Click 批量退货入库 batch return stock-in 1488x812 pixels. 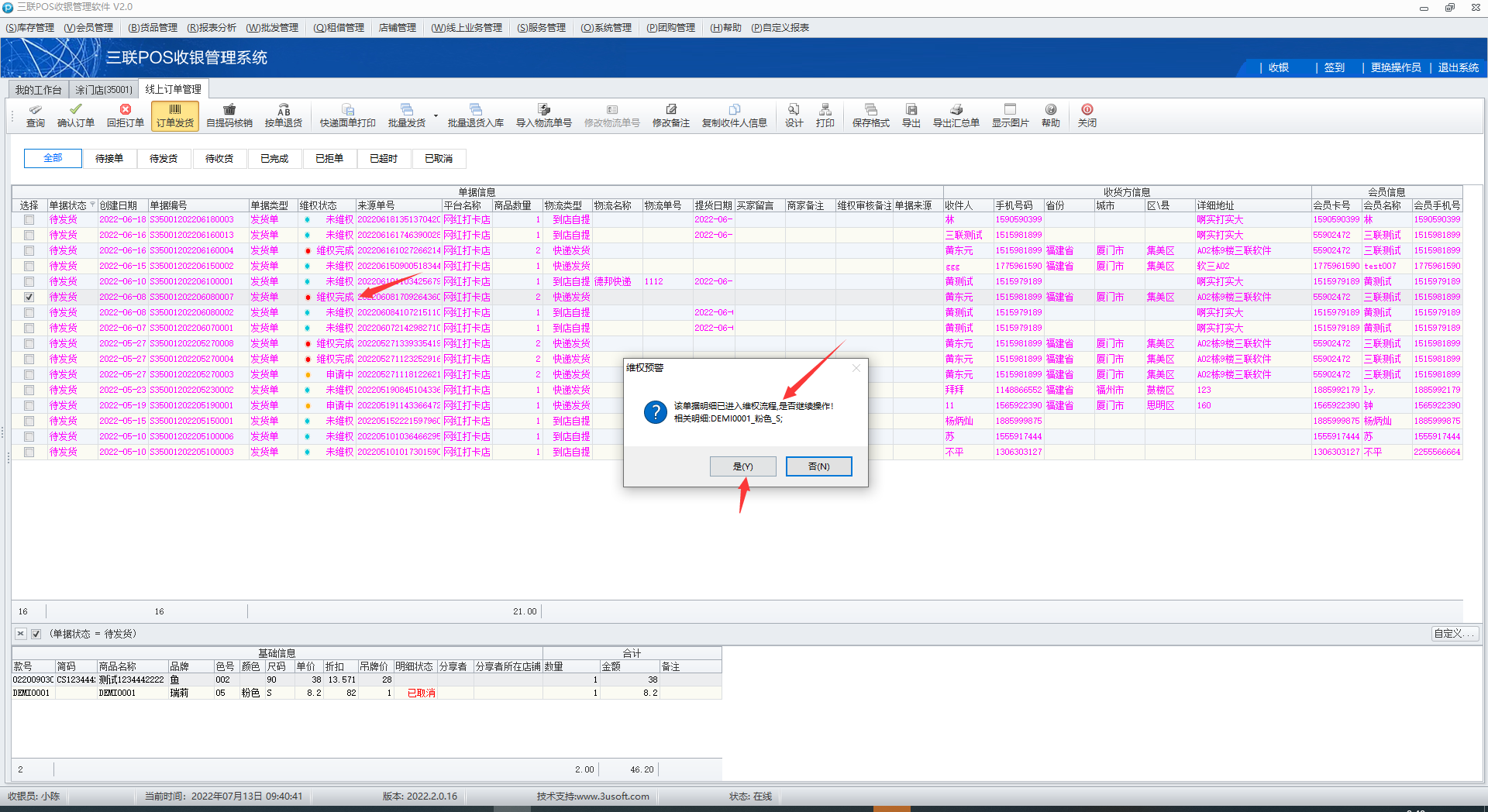476,116
